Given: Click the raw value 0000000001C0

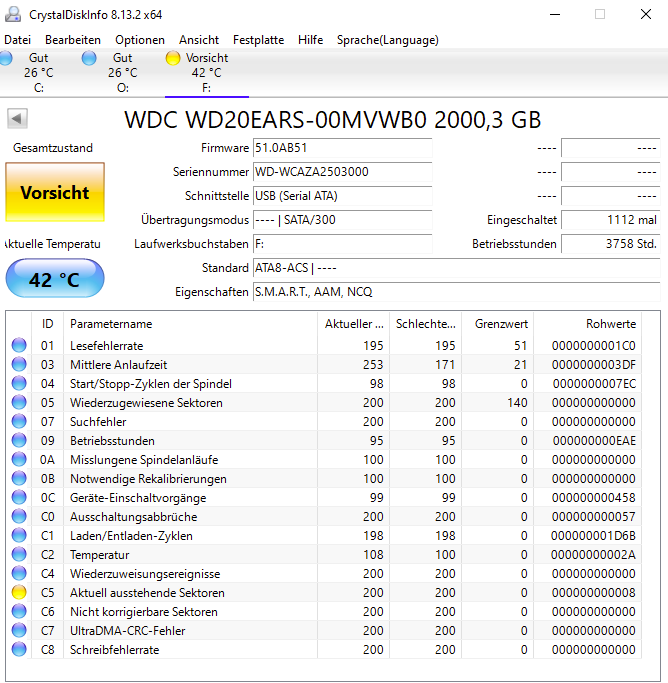Looking at the screenshot, I should (594, 346).
